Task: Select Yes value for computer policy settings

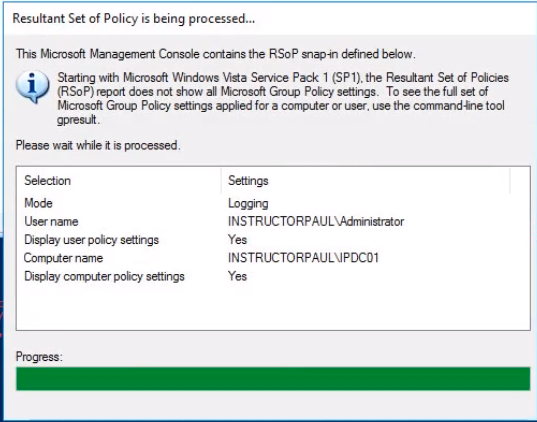Action: (237, 276)
